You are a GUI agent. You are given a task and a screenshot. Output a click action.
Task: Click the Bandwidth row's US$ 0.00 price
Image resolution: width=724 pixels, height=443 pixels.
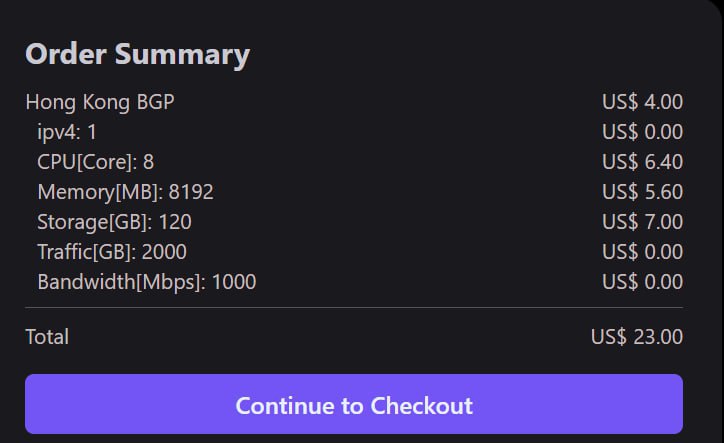coord(642,282)
